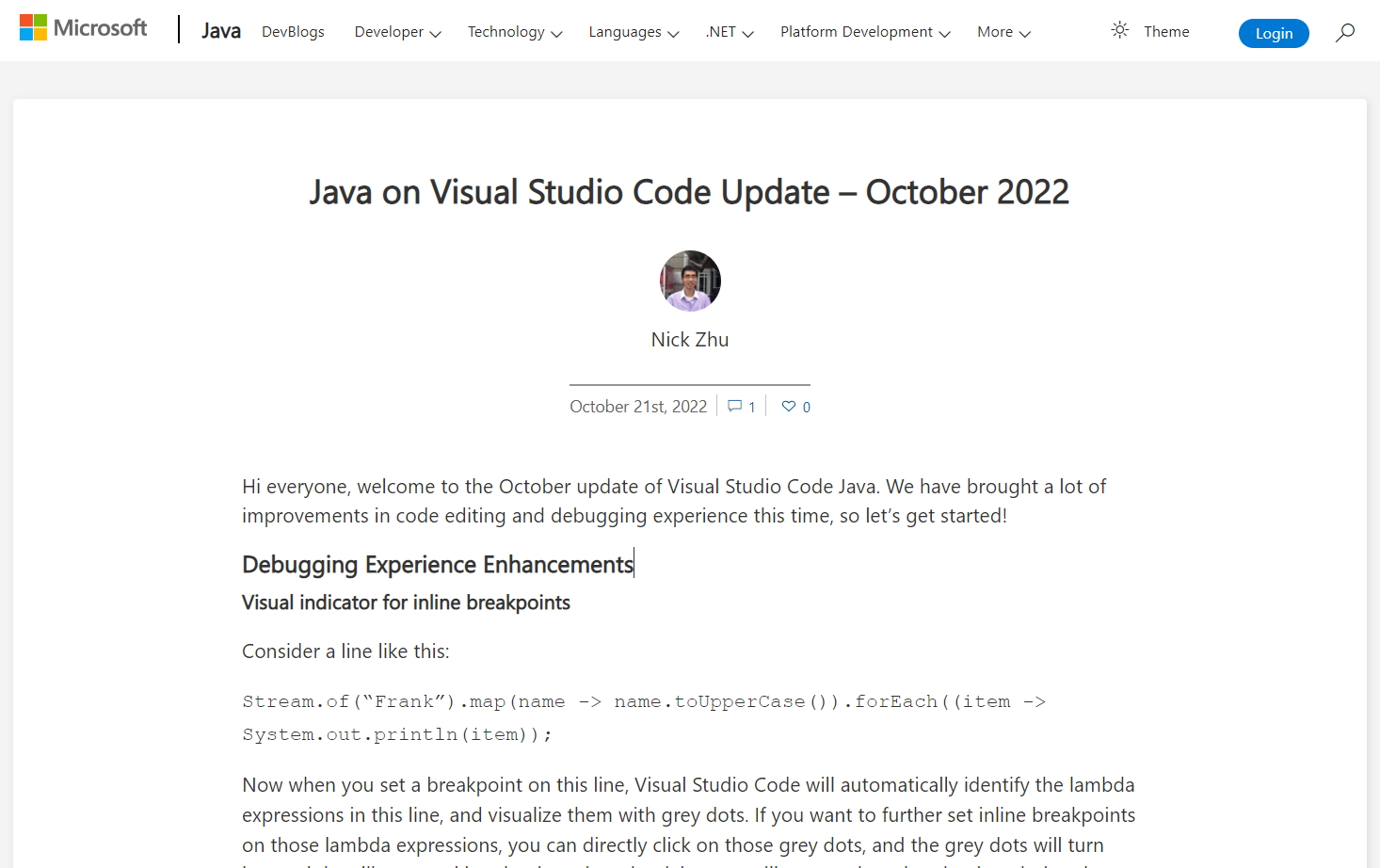
Task: Open the Languages dropdown
Action: pyautogui.click(x=633, y=31)
